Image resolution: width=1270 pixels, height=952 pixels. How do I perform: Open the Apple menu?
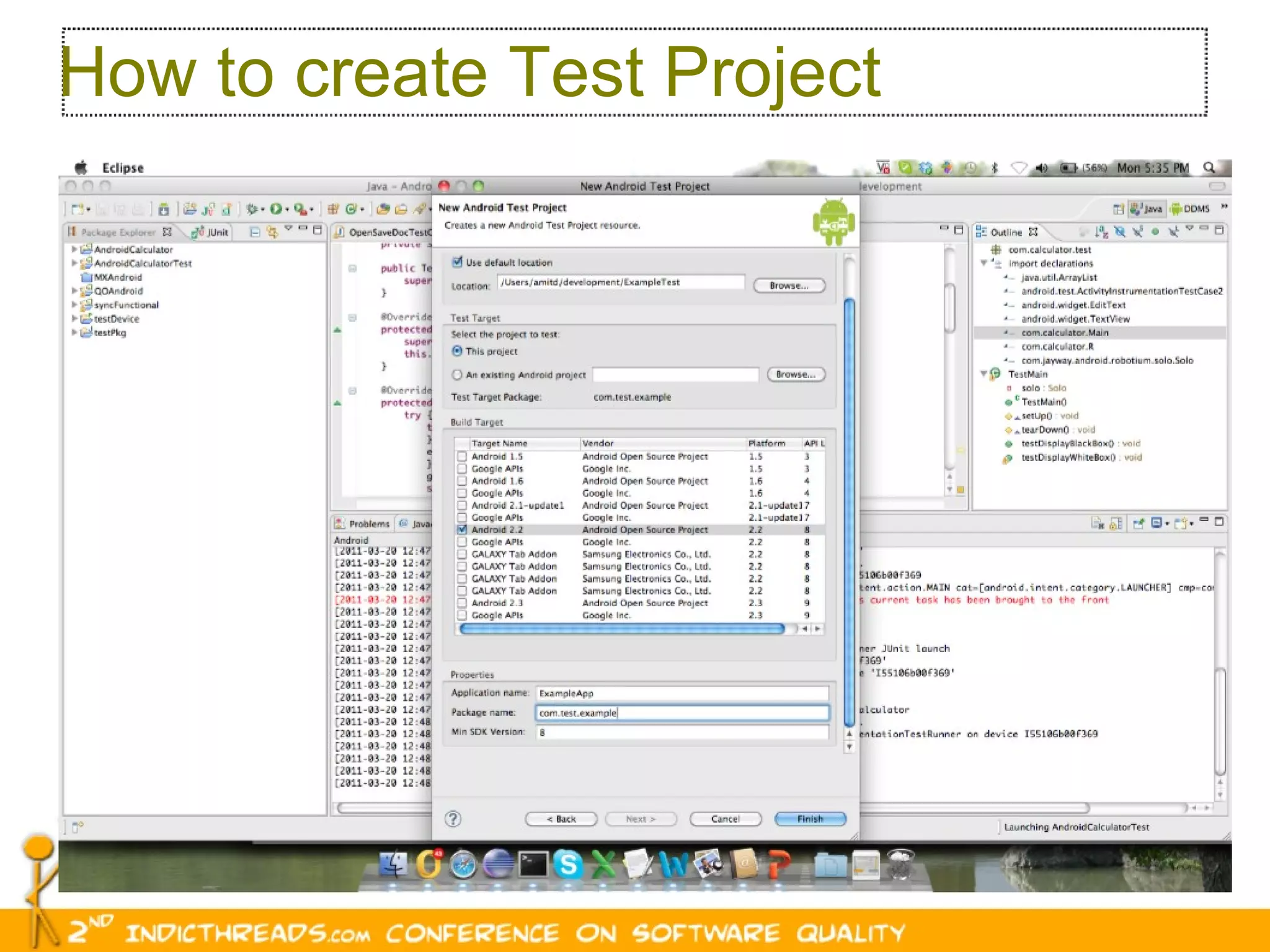[x=81, y=168]
